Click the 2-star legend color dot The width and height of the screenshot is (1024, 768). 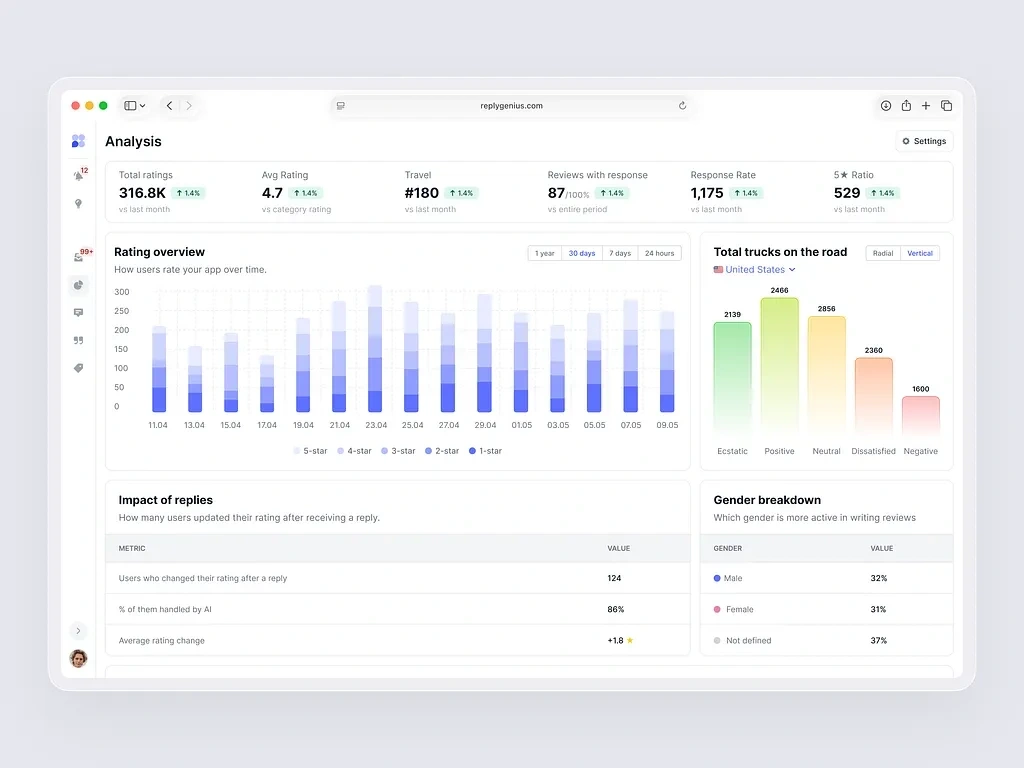[x=428, y=451]
